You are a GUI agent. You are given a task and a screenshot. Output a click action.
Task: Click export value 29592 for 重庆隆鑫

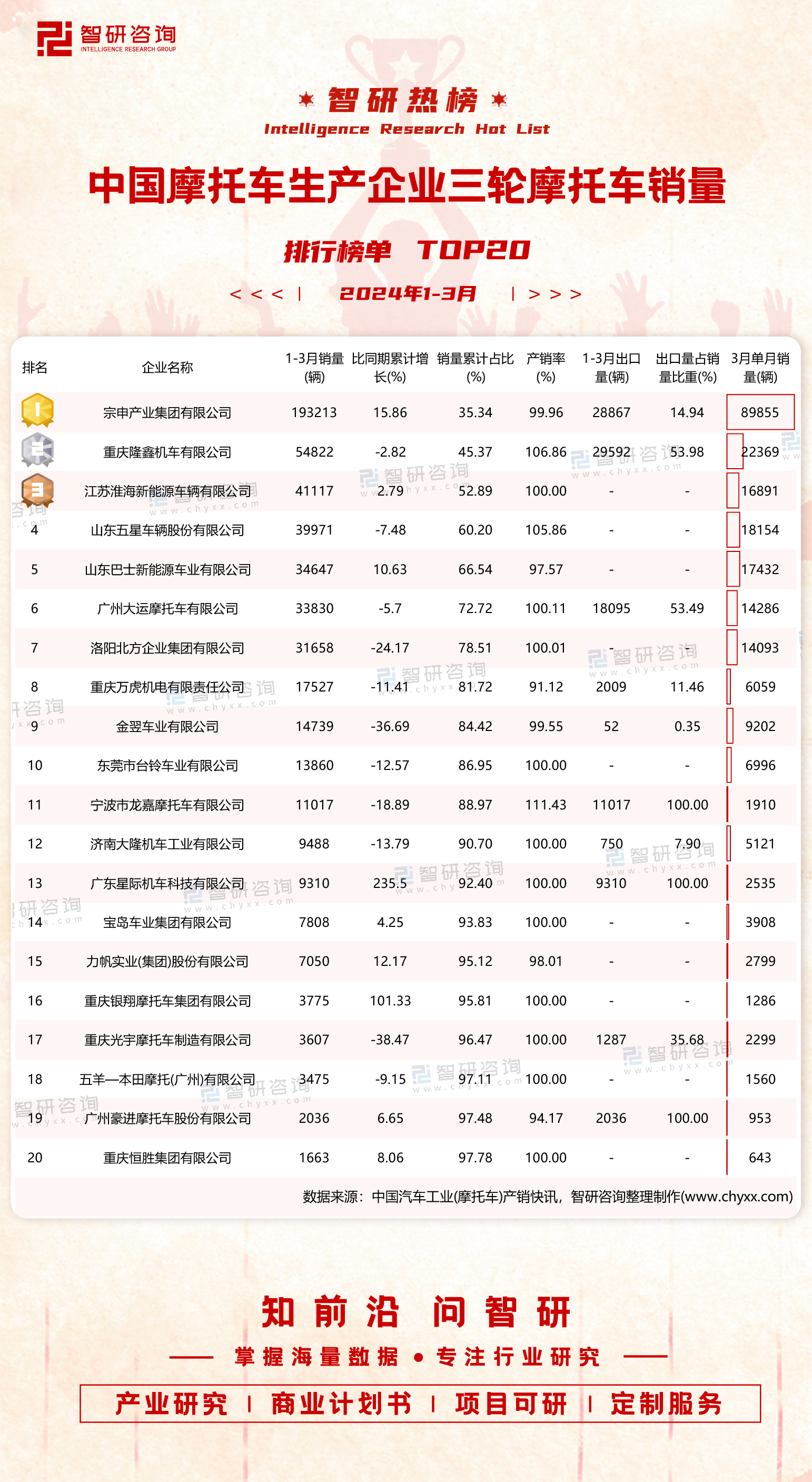(611, 452)
